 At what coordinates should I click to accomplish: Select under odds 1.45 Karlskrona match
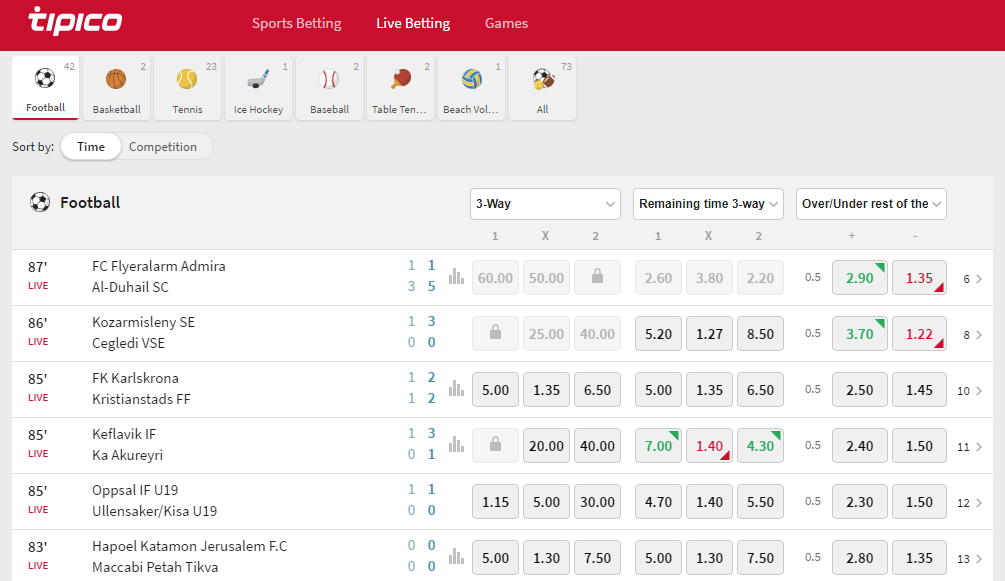(x=919, y=390)
